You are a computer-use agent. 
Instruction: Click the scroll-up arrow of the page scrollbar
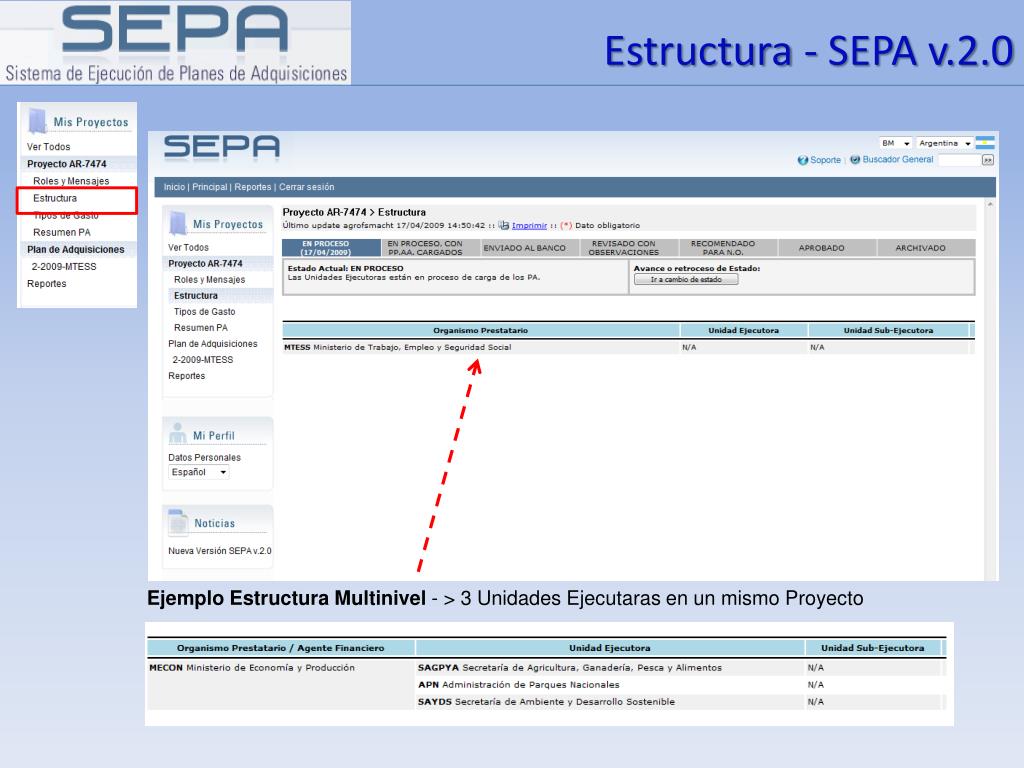click(990, 204)
